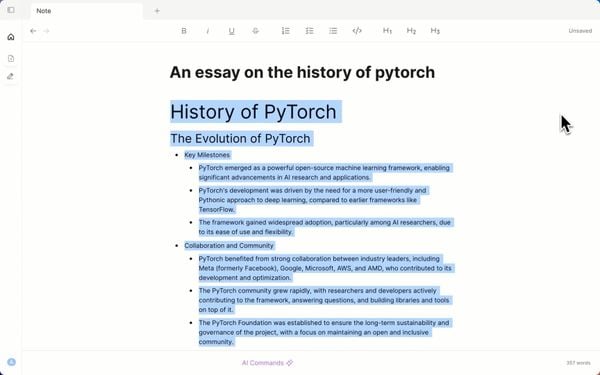Open the Home icon in the sidebar
Viewport: 600px width, 375px height.
click(x=11, y=37)
